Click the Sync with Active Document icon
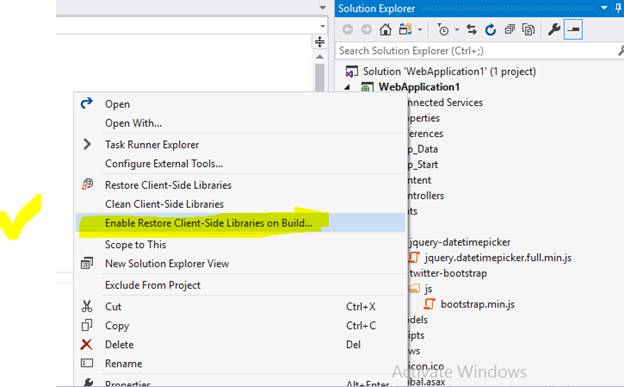 [472, 29]
